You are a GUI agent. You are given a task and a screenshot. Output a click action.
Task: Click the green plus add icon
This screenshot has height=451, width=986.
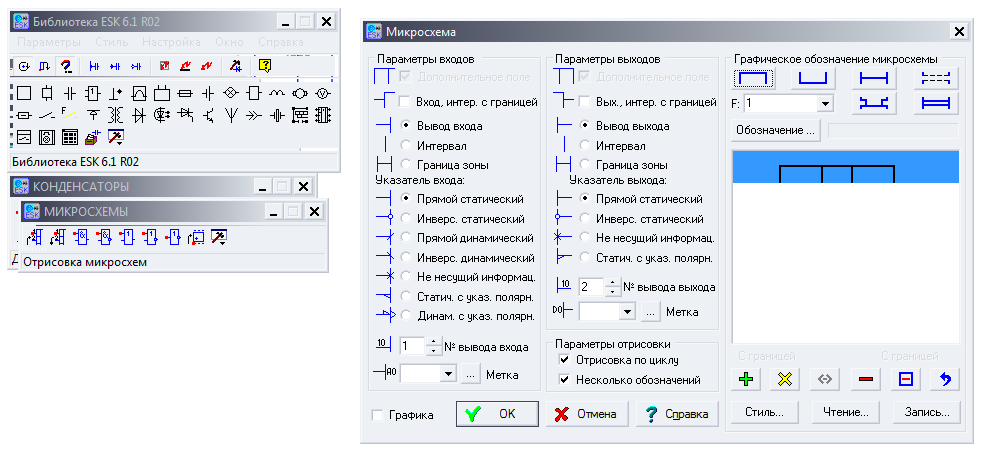coord(745,379)
